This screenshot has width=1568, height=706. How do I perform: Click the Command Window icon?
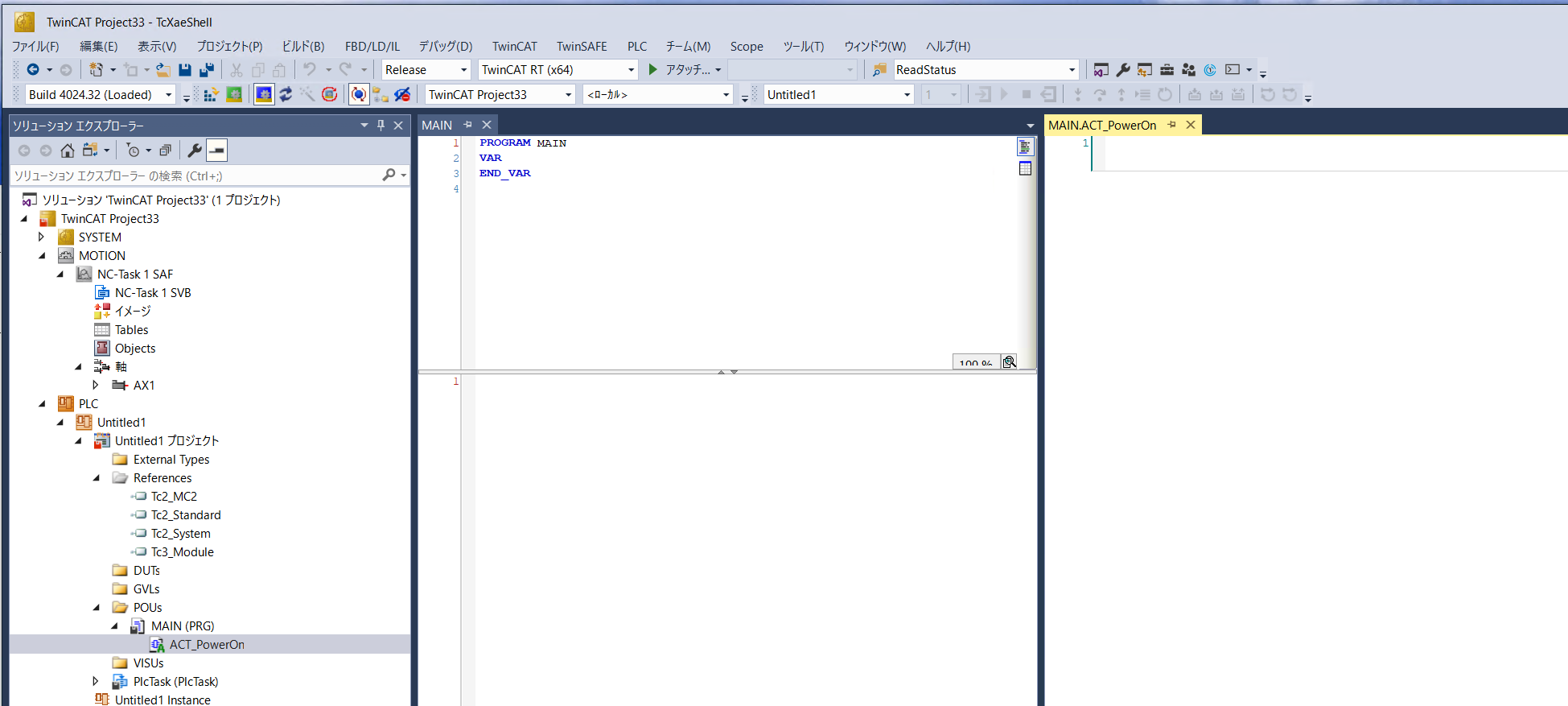click(x=1233, y=70)
